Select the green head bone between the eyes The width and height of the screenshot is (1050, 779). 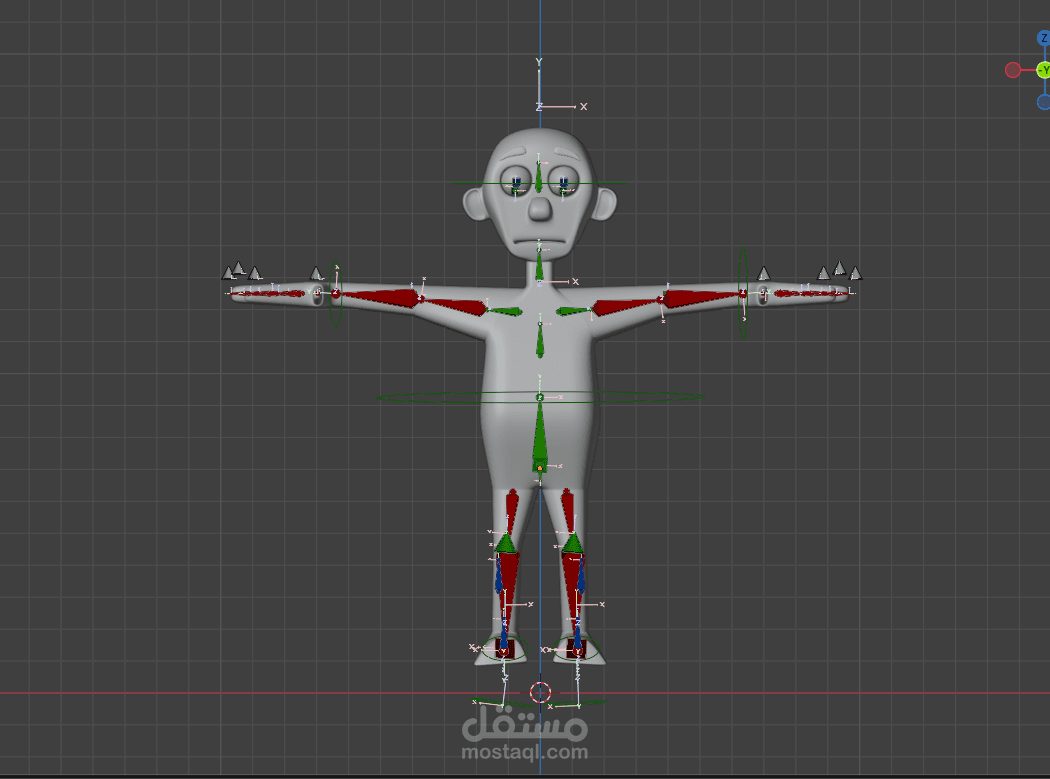pyautogui.click(x=538, y=177)
